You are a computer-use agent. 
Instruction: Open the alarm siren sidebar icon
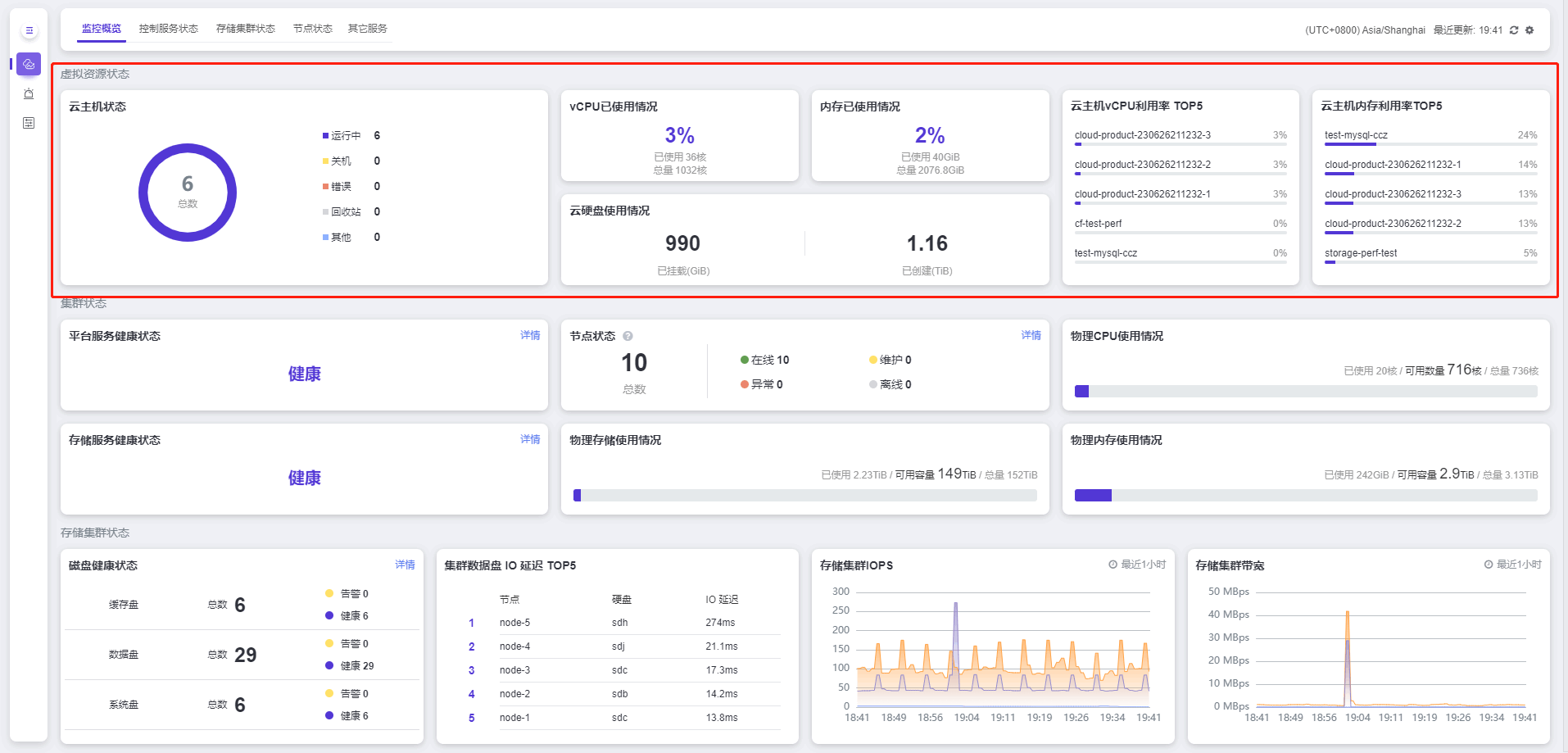pyautogui.click(x=29, y=93)
